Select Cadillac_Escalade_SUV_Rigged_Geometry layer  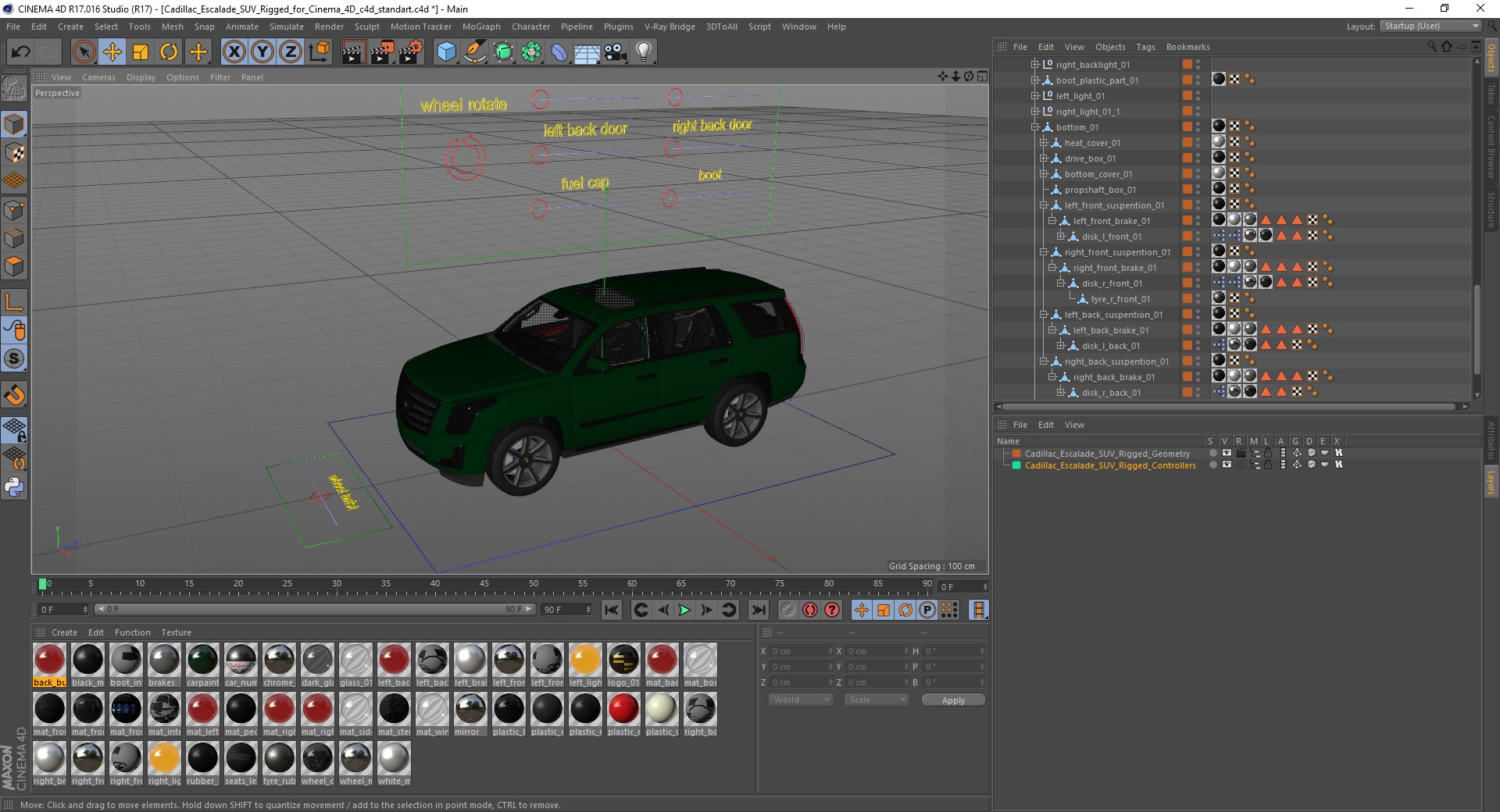point(1107,454)
